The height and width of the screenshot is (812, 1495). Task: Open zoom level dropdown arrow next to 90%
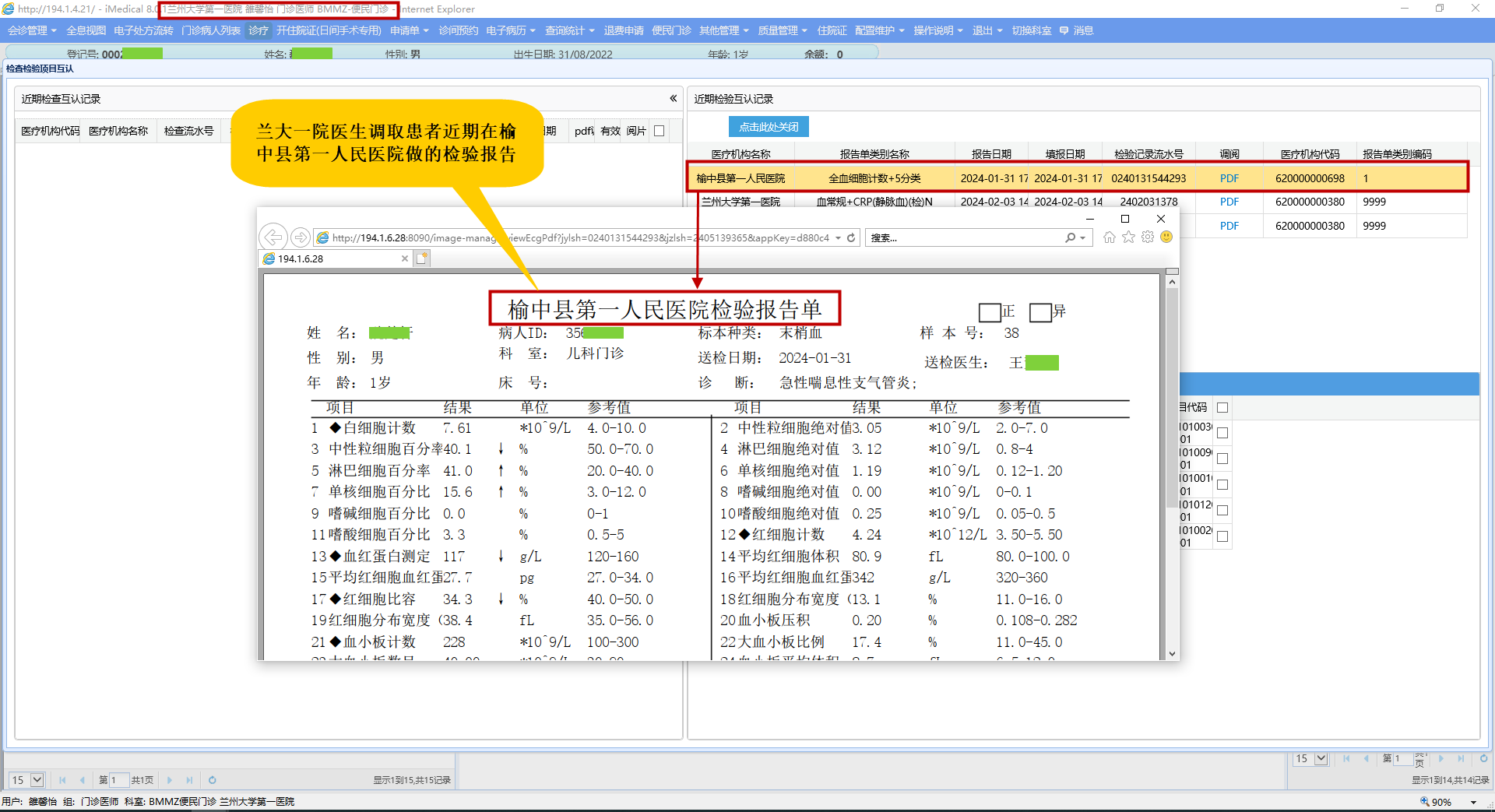(x=1473, y=802)
